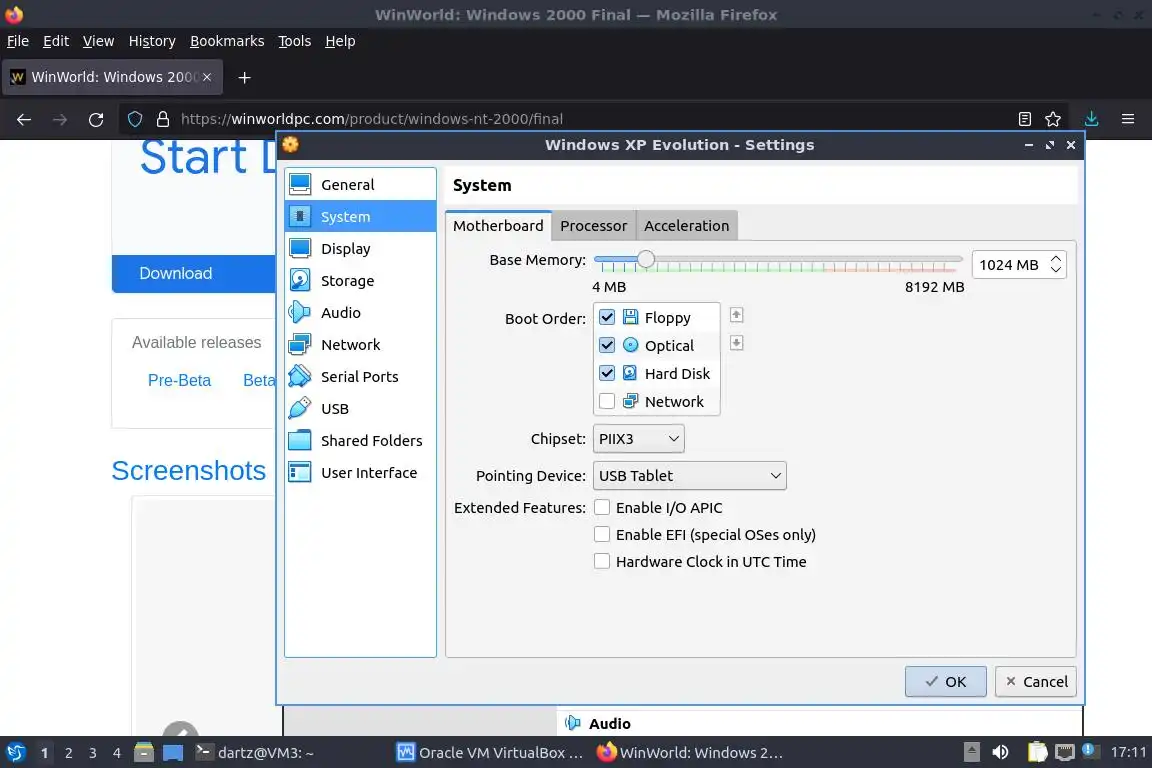The height and width of the screenshot is (768, 1152).
Task: Open the Serial Ports settings category
Action: (360, 376)
